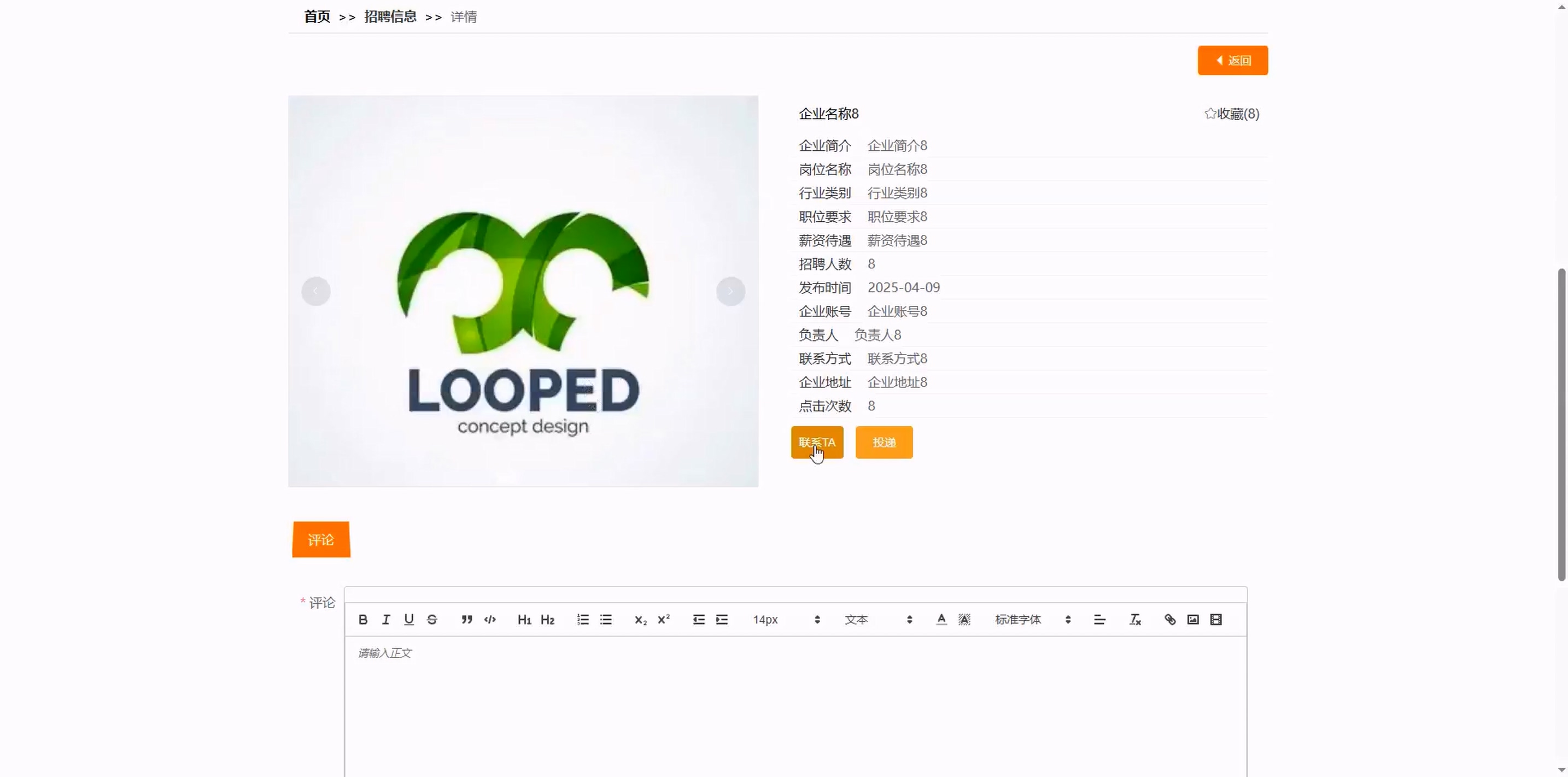Insert a hyperlink into comment
Image resolution: width=1568 pixels, height=777 pixels.
coord(1170,620)
